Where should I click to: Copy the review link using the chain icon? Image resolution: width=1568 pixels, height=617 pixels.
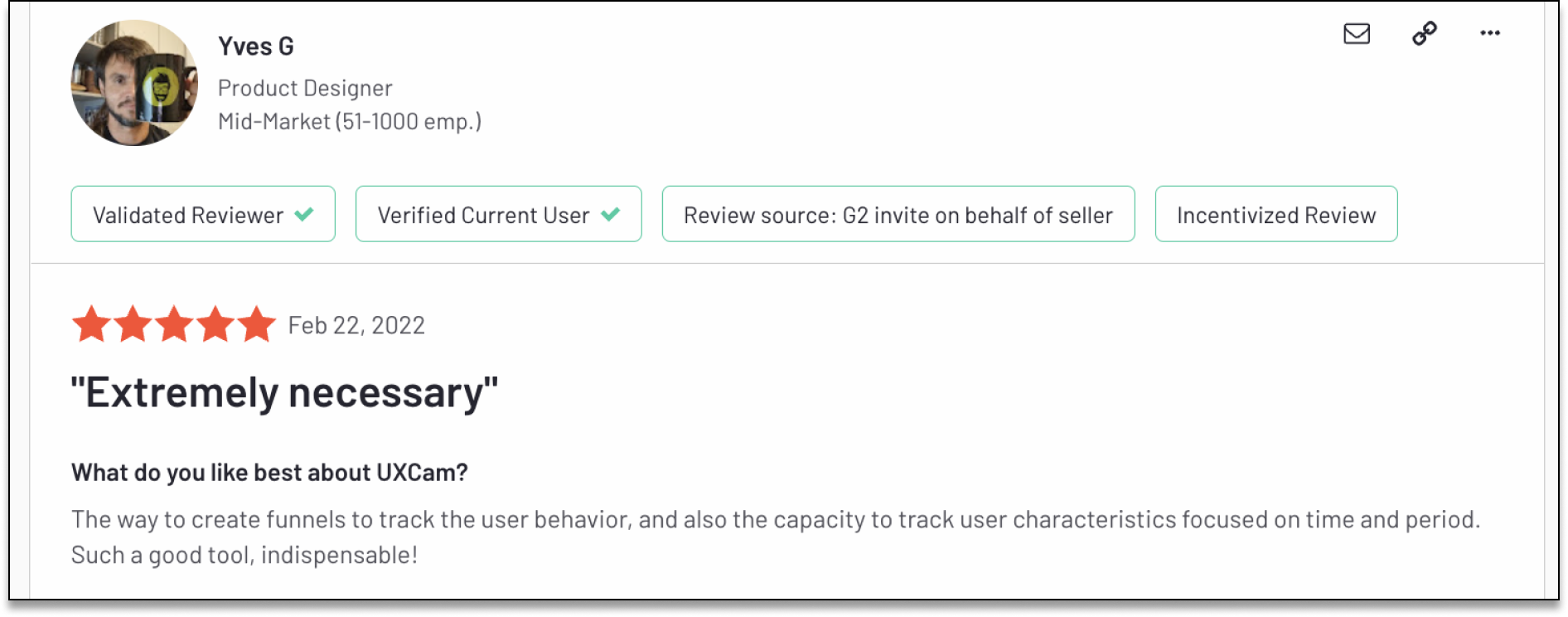[x=1424, y=34]
